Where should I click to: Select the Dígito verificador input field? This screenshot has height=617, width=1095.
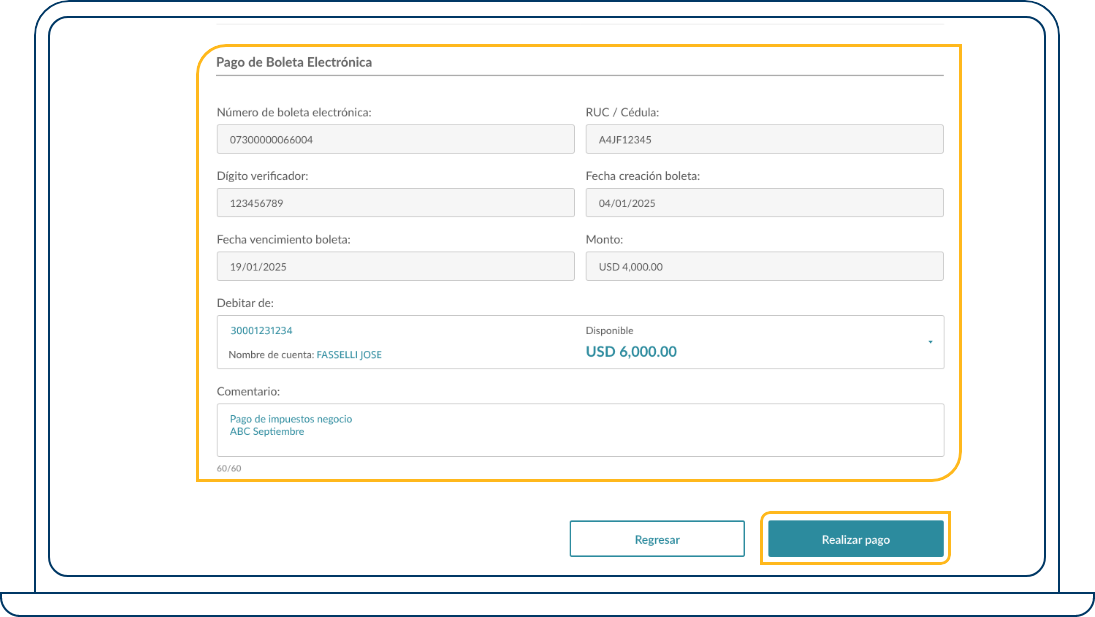click(395, 203)
